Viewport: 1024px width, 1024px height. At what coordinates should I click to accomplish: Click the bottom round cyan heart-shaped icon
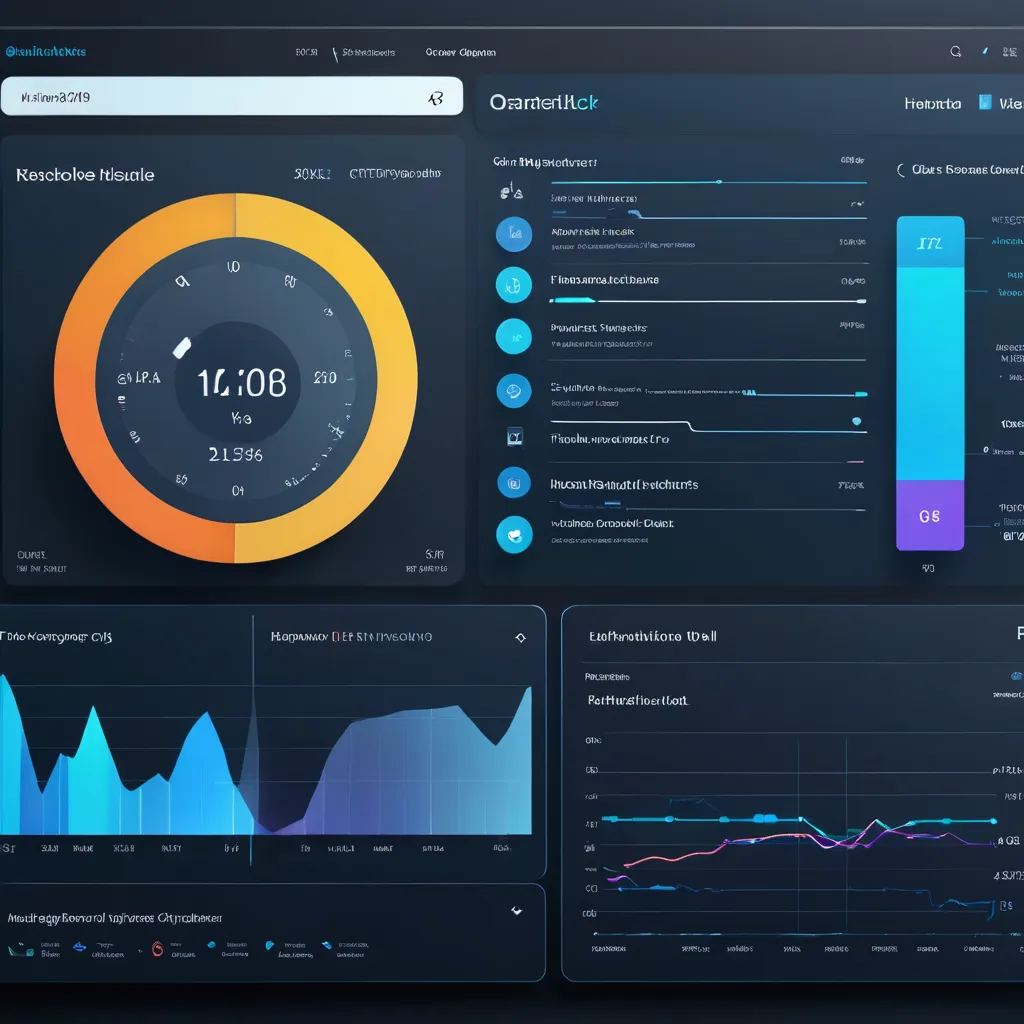(x=514, y=534)
